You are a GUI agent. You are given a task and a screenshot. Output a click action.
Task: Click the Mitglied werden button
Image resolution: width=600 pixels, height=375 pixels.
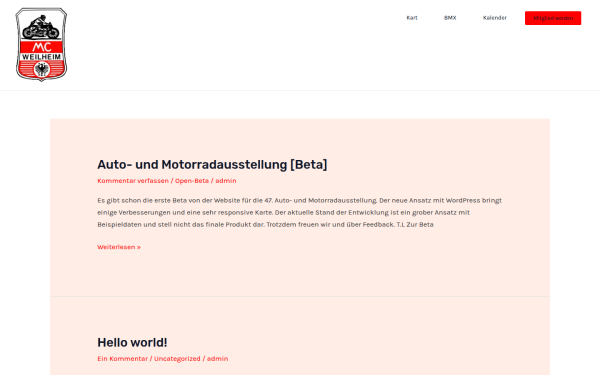[553, 18]
